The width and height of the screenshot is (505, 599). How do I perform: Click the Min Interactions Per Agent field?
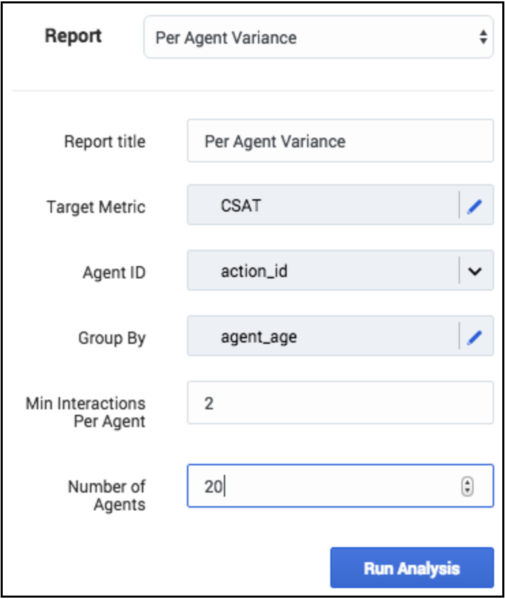click(340, 403)
